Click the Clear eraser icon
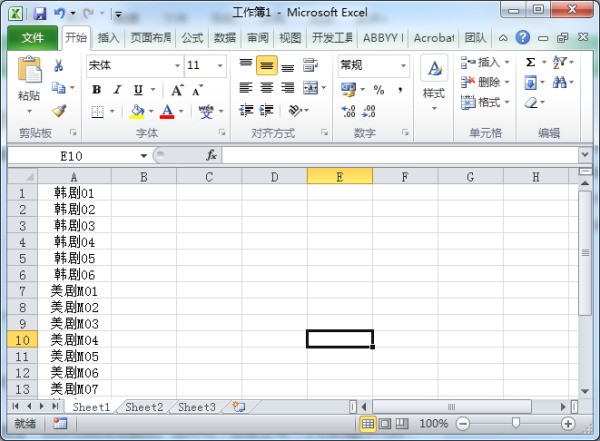The image size is (600, 441). click(x=531, y=103)
